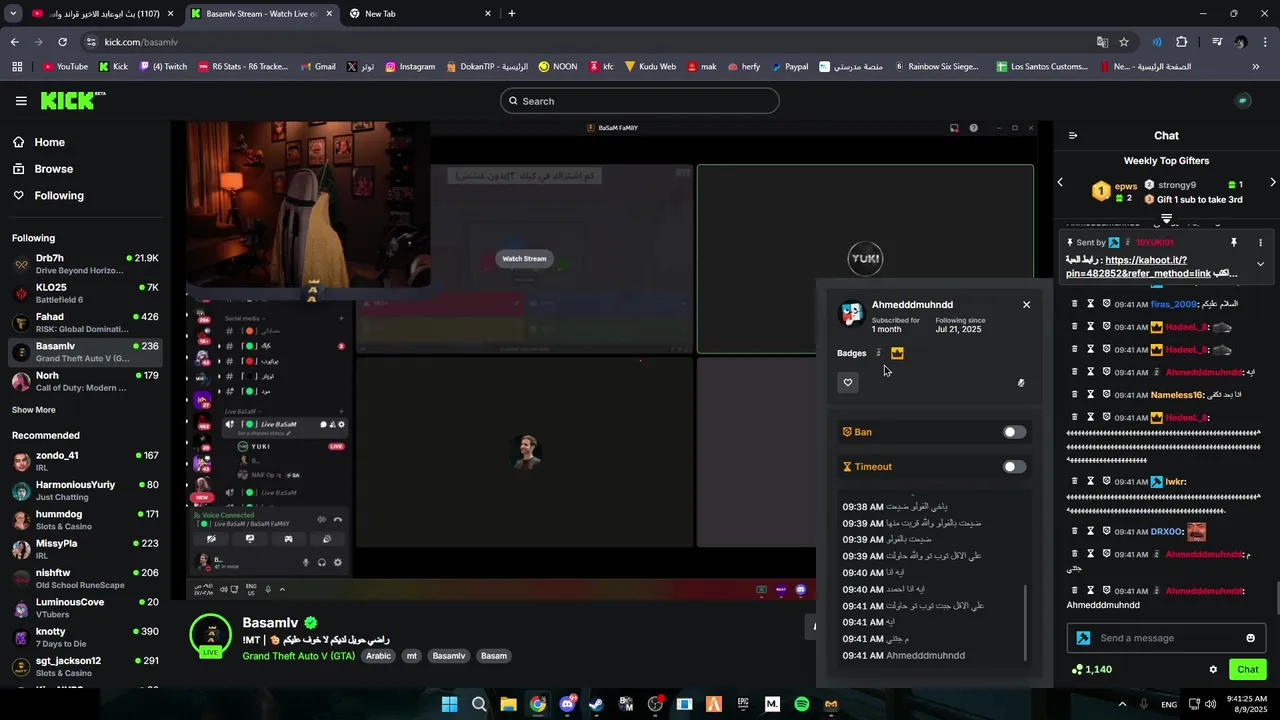Viewport: 1280px width, 720px height.
Task: Open Fahad channel in Following list
Action: (x=85, y=323)
